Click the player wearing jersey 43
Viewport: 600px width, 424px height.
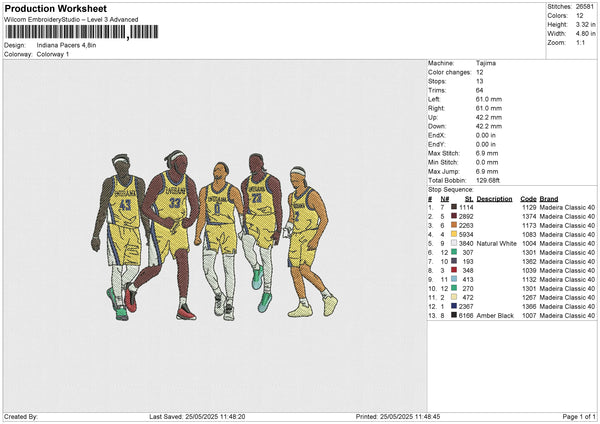[119, 237]
